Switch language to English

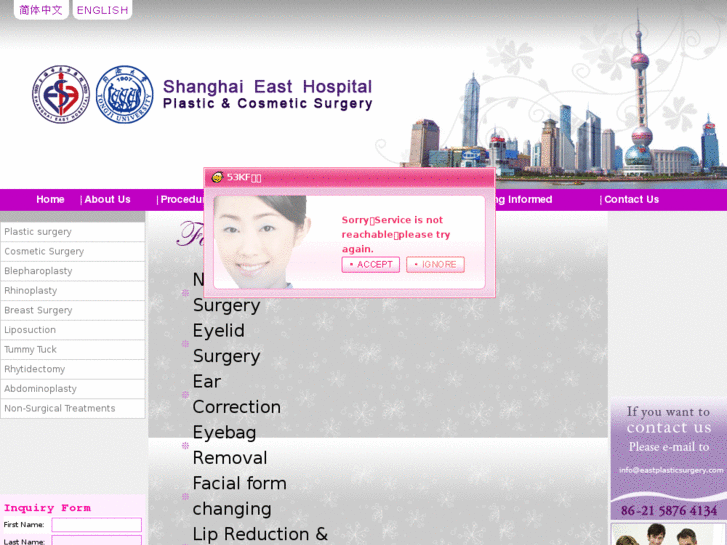click(x=102, y=10)
